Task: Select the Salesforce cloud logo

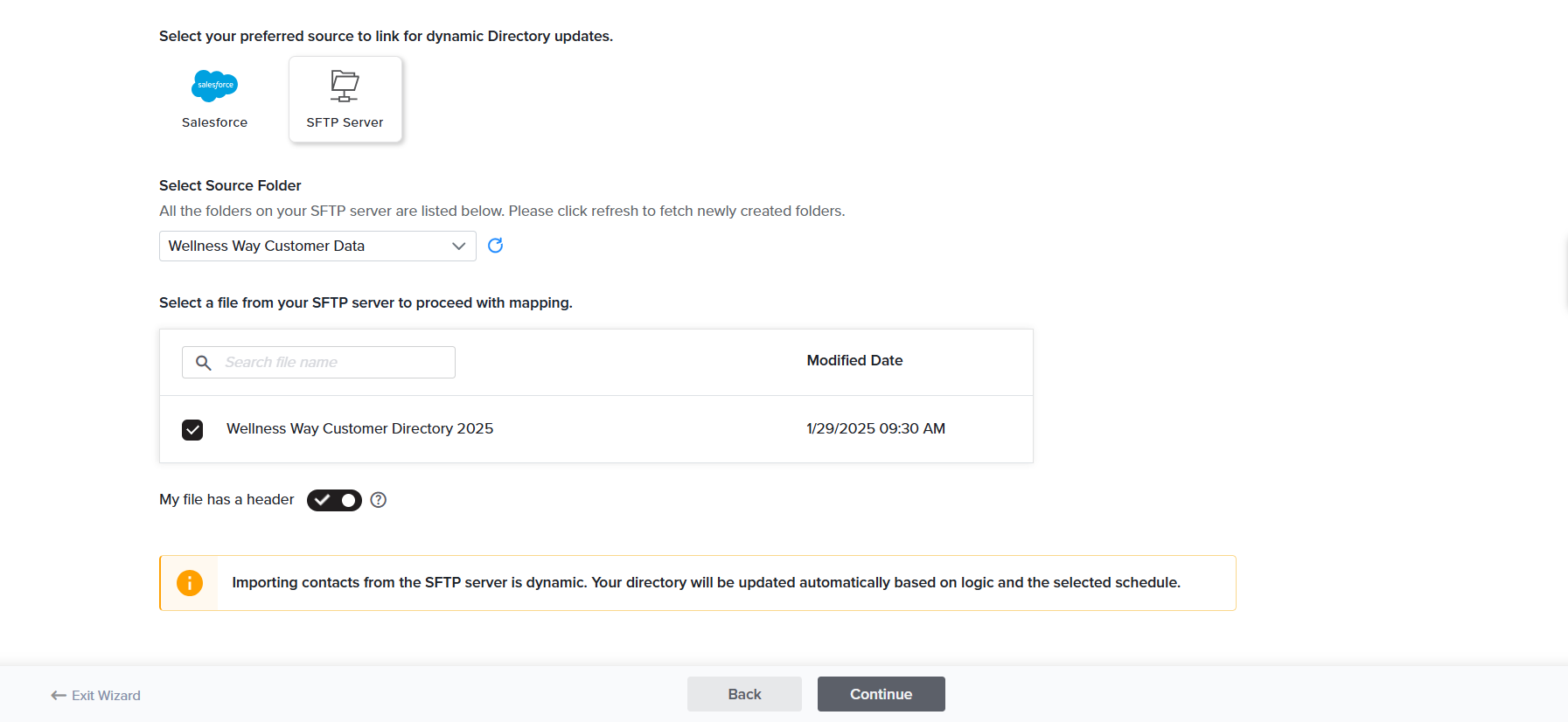Action: pos(214,86)
